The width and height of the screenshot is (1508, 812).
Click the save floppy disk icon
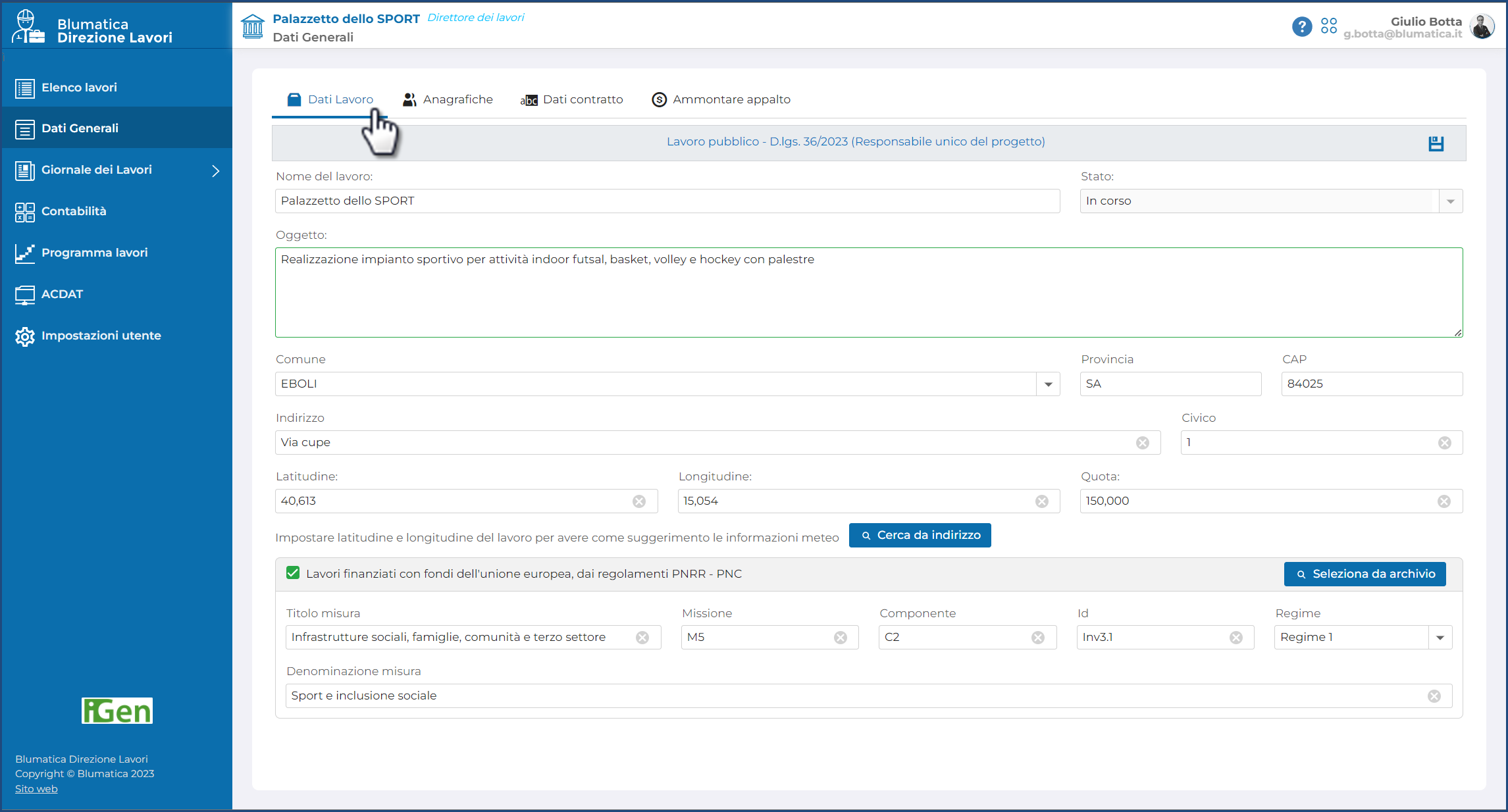(1436, 143)
